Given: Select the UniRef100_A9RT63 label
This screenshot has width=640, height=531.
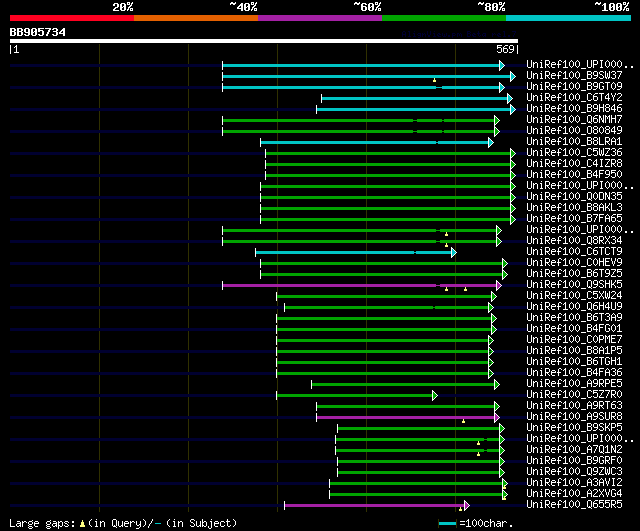Looking at the screenshot, I should tap(574, 406).
